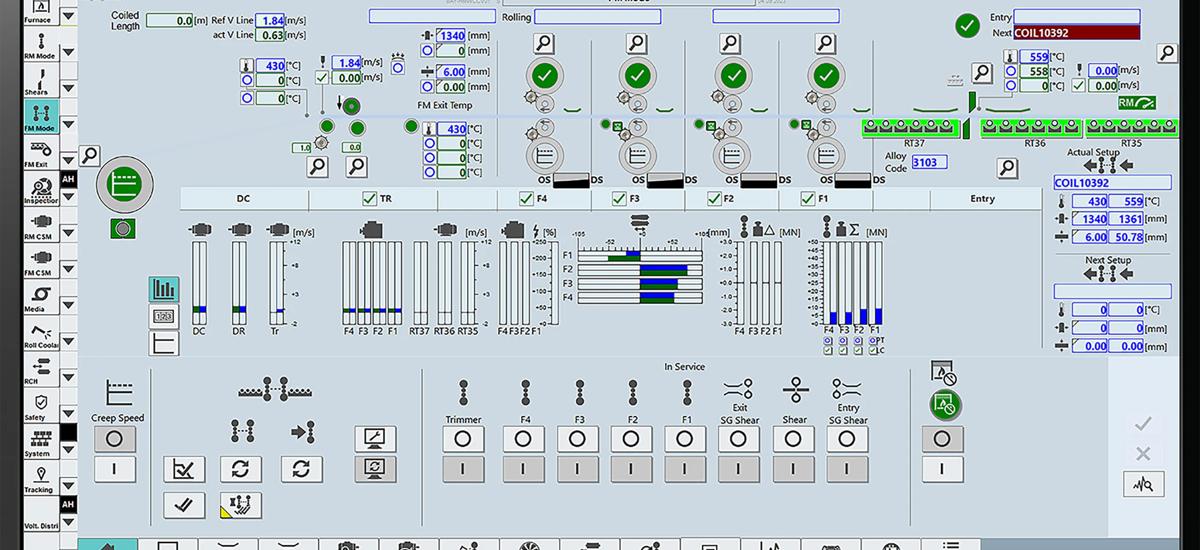The width and height of the screenshot is (1200, 550).
Task: Click the magnifier above the F3 stand
Action: pos(637,43)
